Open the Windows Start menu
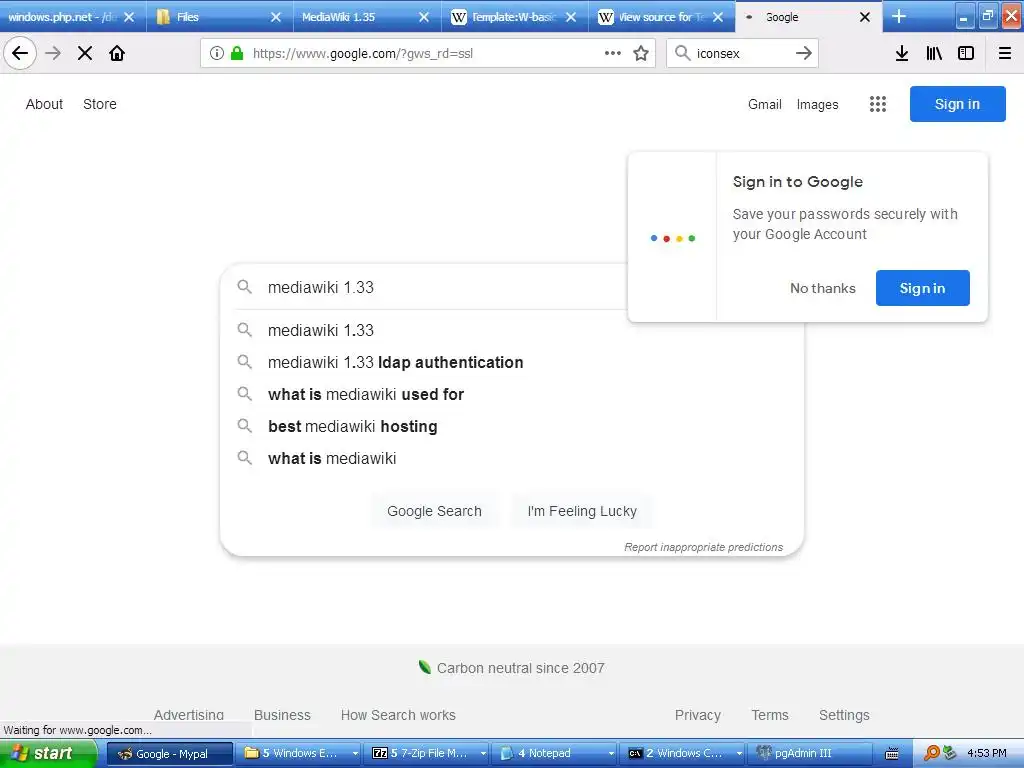Image resolution: width=1024 pixels, height=768 pixels. (47, 754)
